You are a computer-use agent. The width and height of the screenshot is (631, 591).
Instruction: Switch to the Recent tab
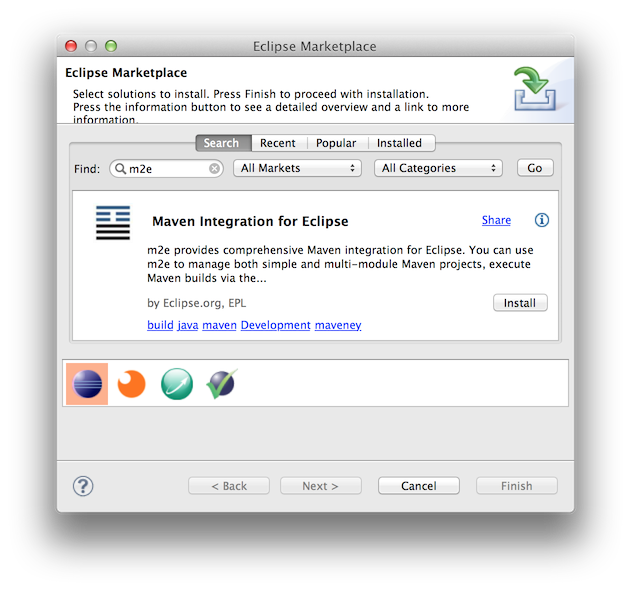[x=278, y=143]
